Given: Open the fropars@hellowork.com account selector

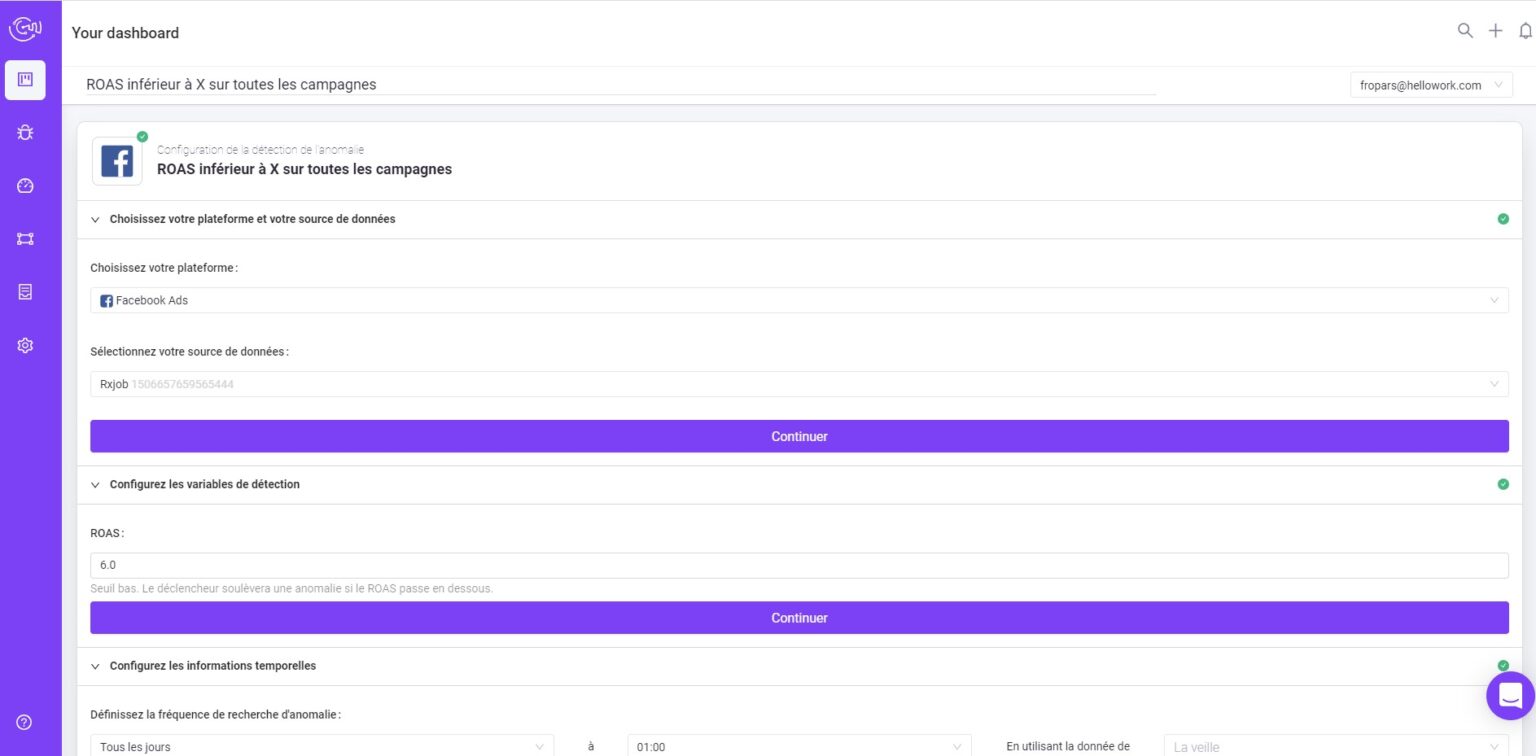Looking at the screenshot, I should (1430, 85).
